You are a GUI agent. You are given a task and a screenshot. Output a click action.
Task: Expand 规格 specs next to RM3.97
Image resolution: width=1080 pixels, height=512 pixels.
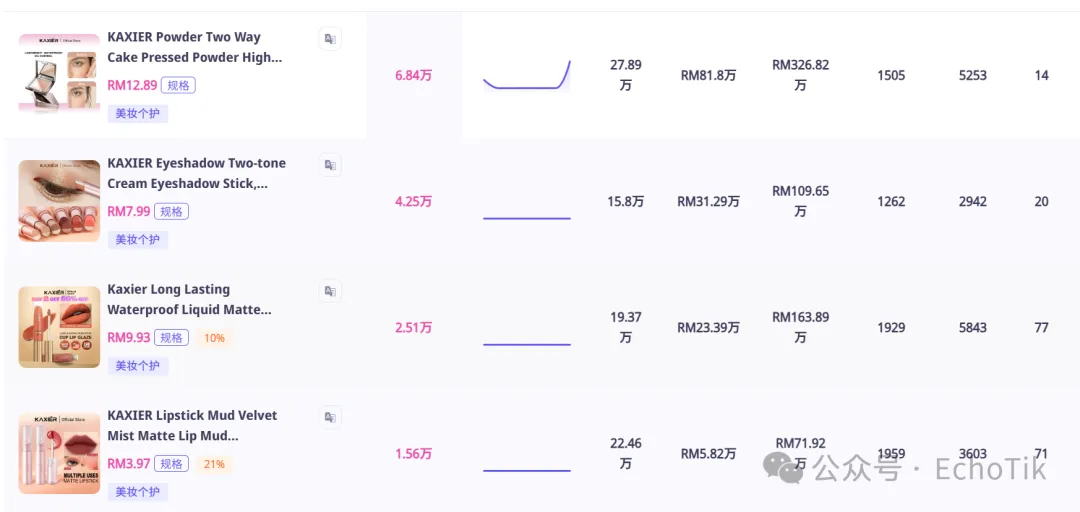tap(171, 464)
